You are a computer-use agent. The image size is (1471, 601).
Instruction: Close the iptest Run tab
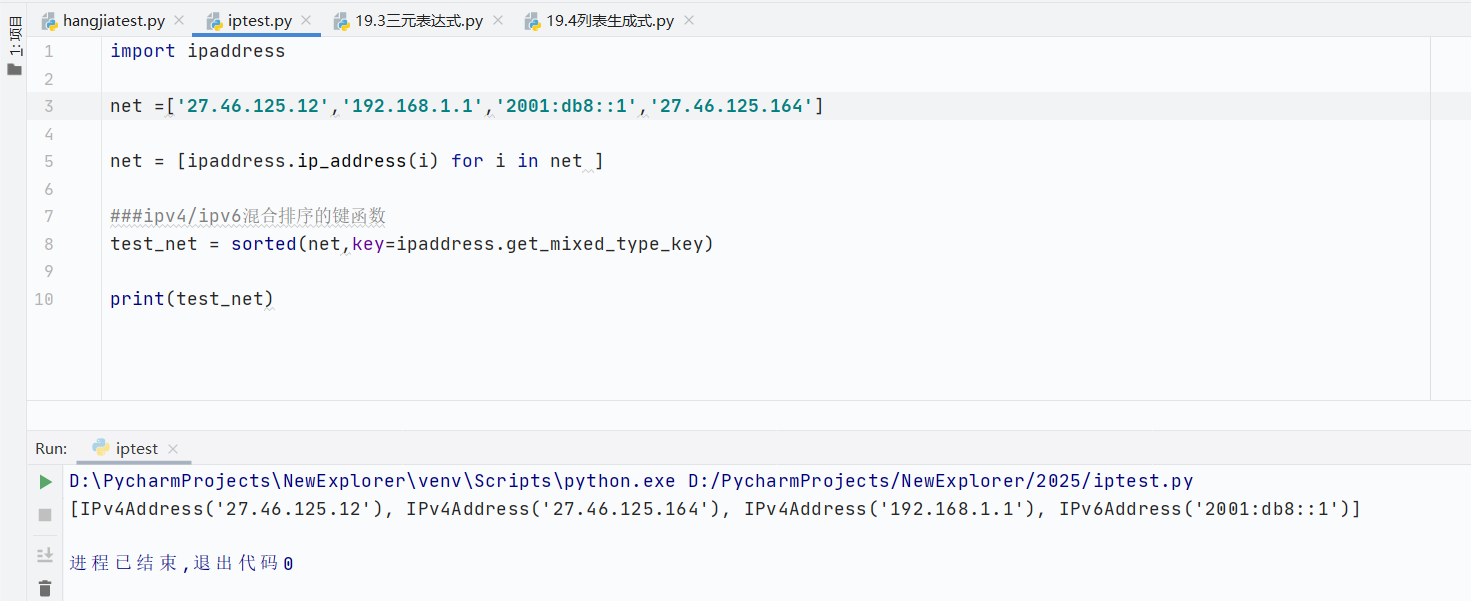(x=172, y=449)
